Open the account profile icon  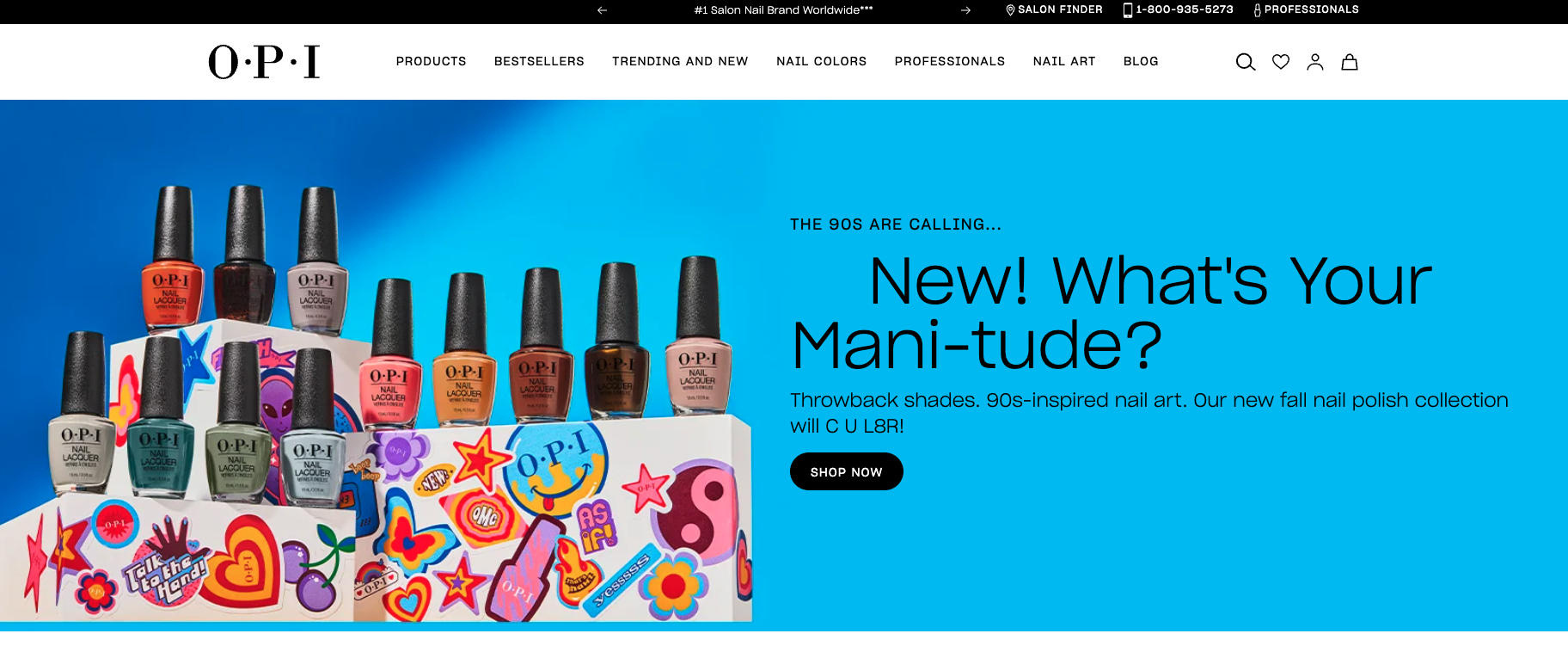(1315, 62)
